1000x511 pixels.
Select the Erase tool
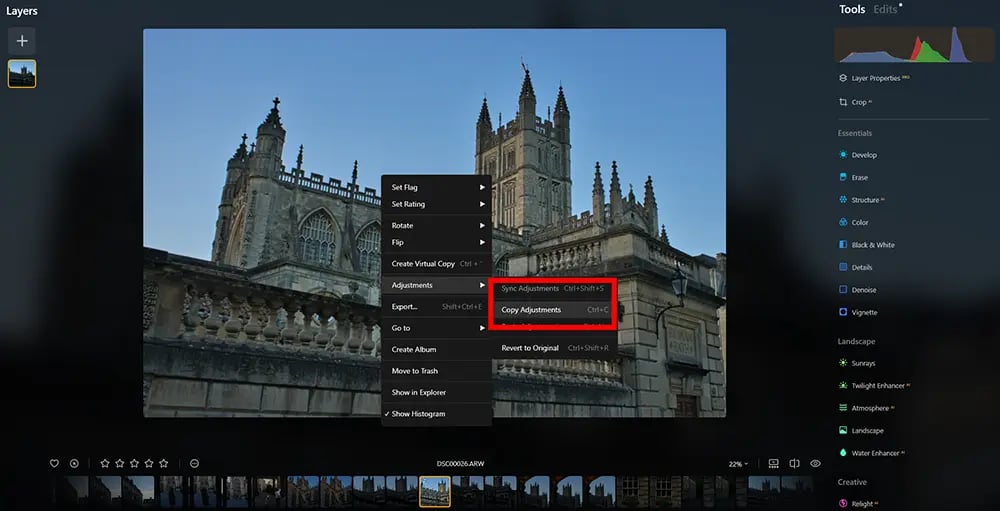[x=853, y=177]
